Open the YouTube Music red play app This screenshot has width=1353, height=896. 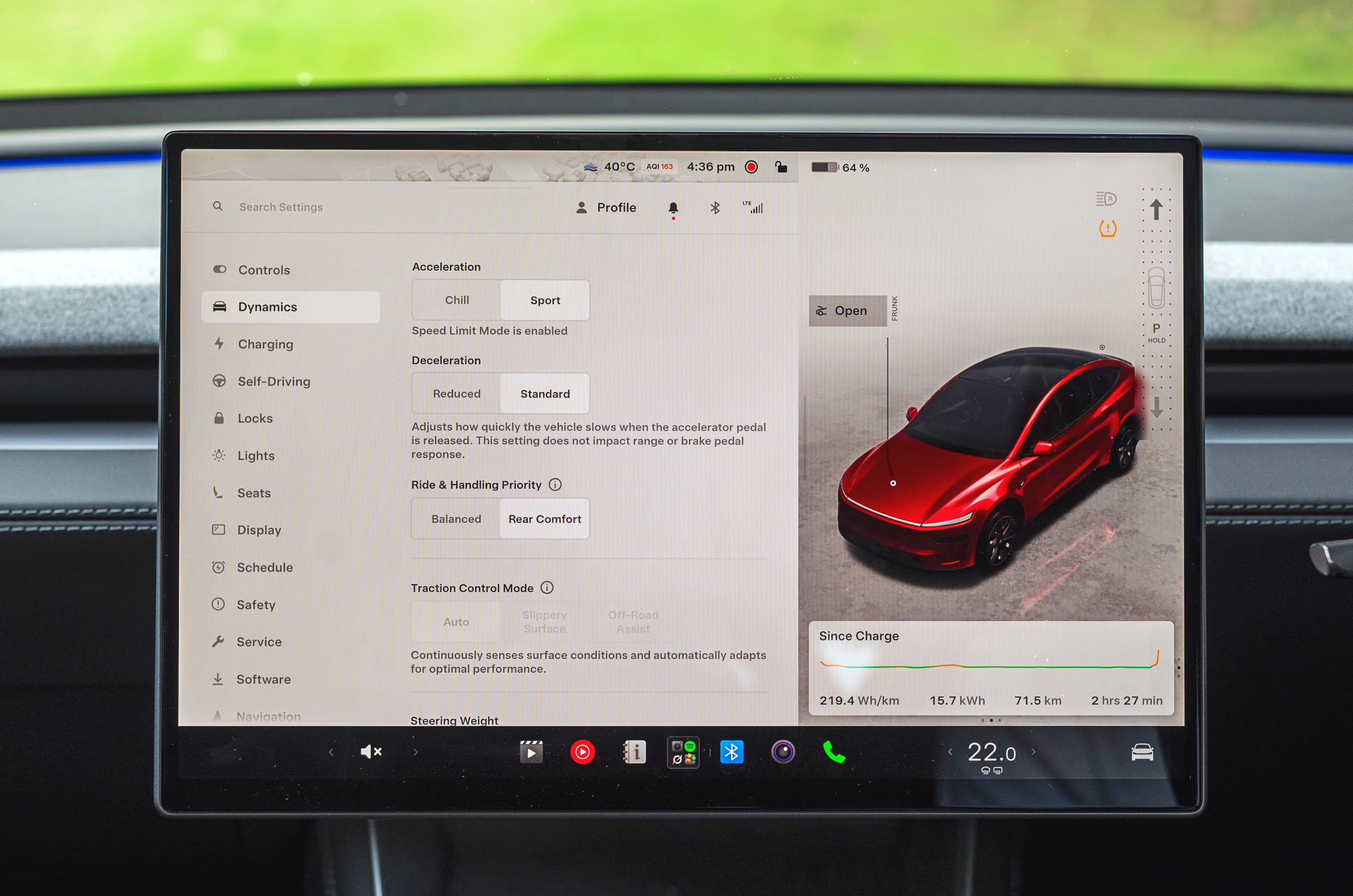pos(582,752)
